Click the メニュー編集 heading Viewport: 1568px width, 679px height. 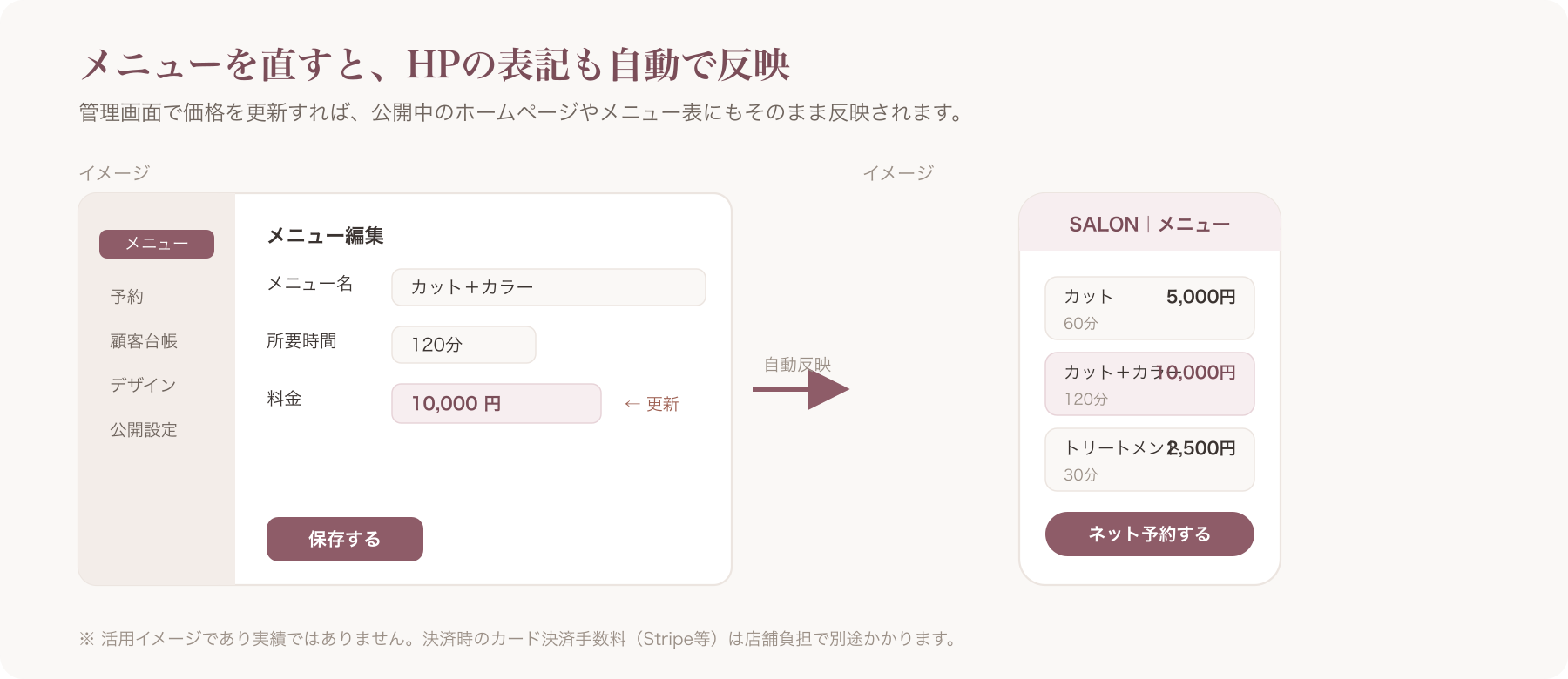326,236
